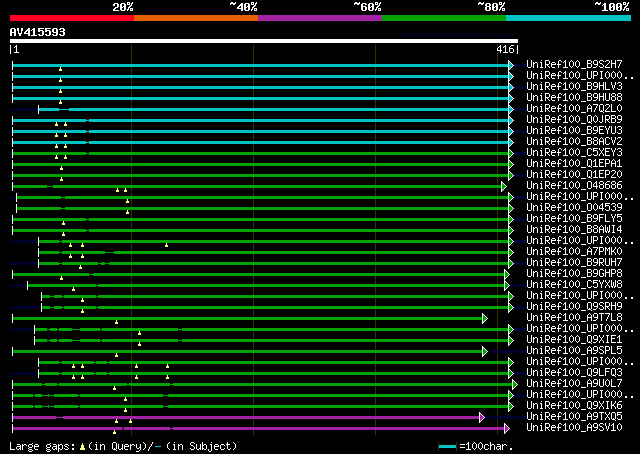Click the arrowhead ending the O48686 alignment bar
The image size is (640, 454).
click(504, 186)
